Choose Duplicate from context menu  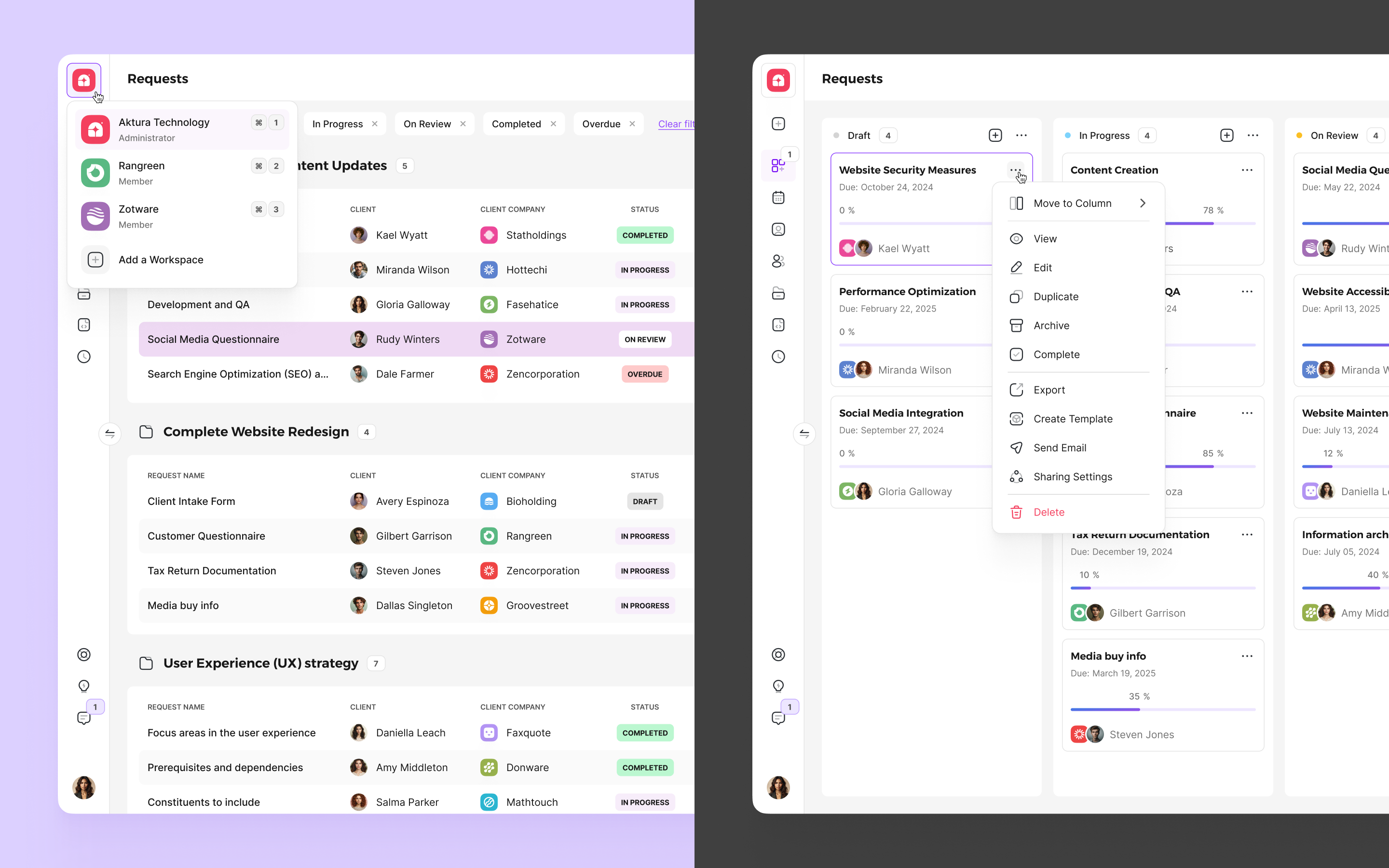[x=1078, y=297]
